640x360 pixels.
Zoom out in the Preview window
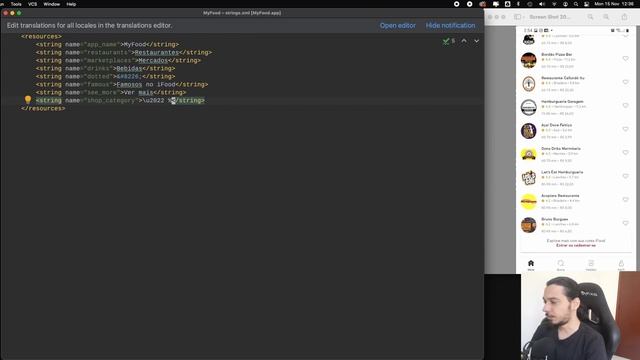[x=591, y=17]
